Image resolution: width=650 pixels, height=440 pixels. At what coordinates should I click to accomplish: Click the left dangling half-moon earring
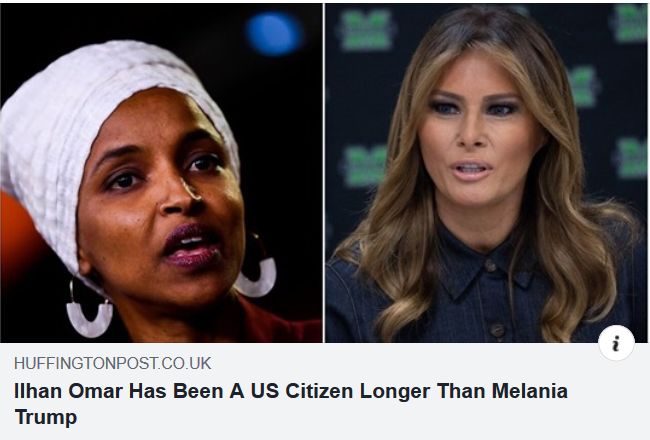(89, 309)
